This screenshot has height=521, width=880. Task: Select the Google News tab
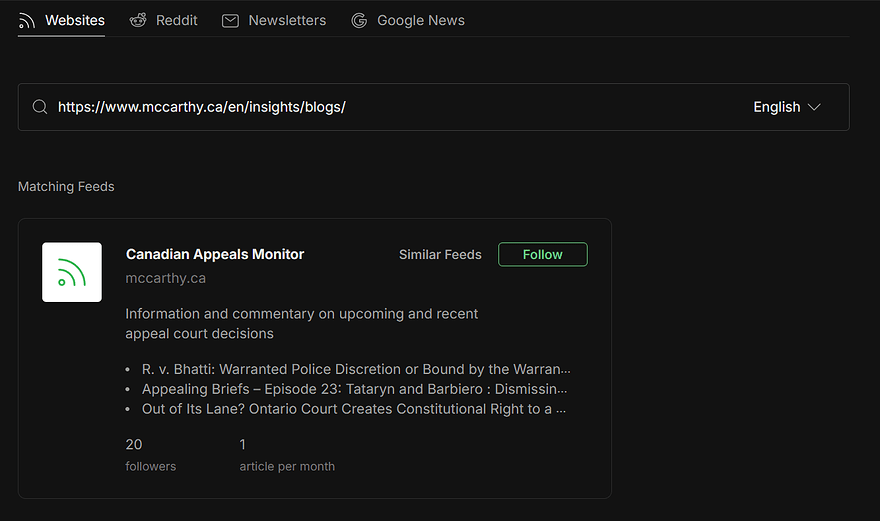[x=420, y=20]
